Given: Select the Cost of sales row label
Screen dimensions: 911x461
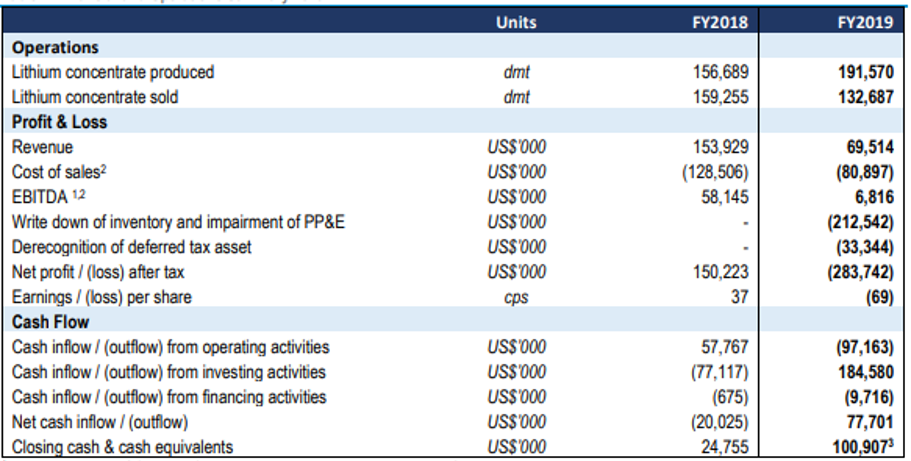Looking at the screenshot, I should point(59,172).
